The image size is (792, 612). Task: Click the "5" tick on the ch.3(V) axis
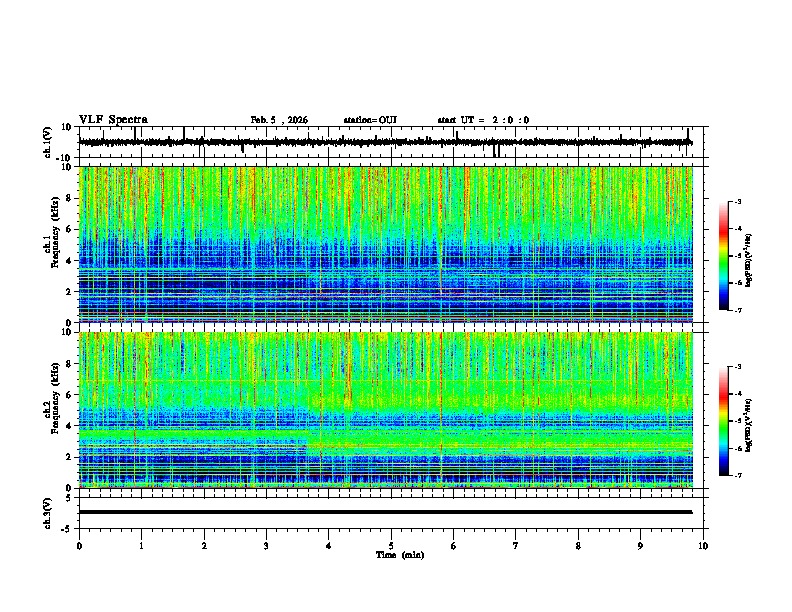(70, 497)
